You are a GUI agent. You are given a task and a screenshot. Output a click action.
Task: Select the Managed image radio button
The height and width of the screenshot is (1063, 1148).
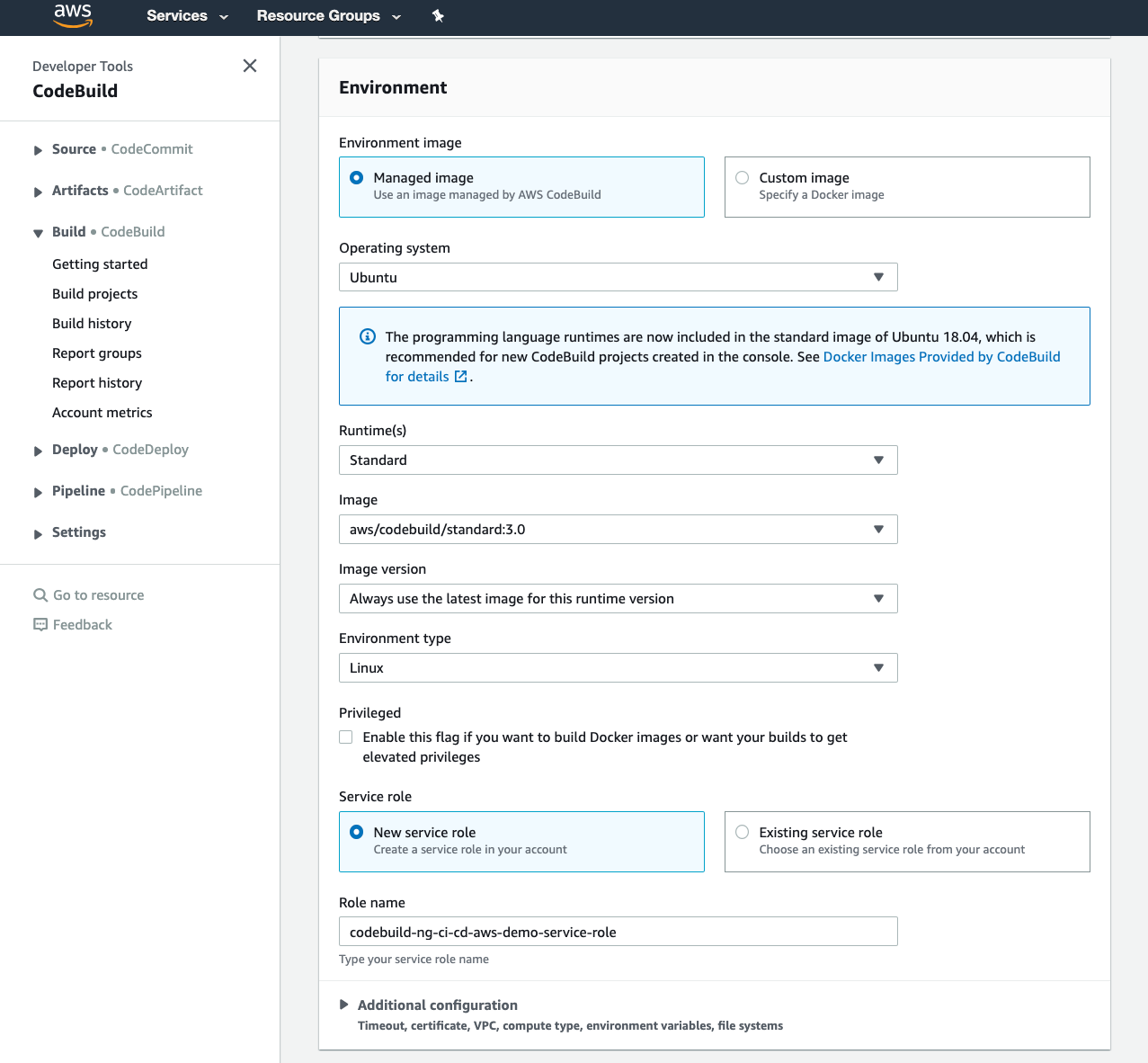[x=357, y=178]
